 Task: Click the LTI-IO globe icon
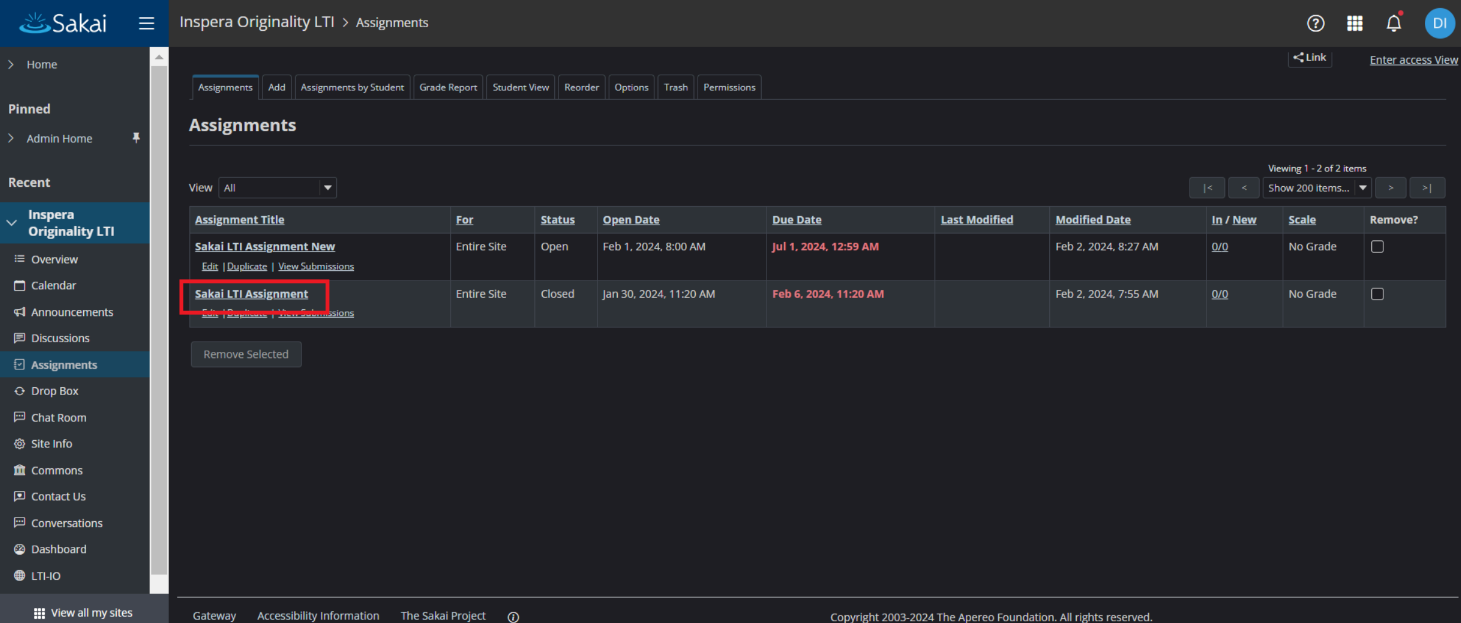pos(19,576)
